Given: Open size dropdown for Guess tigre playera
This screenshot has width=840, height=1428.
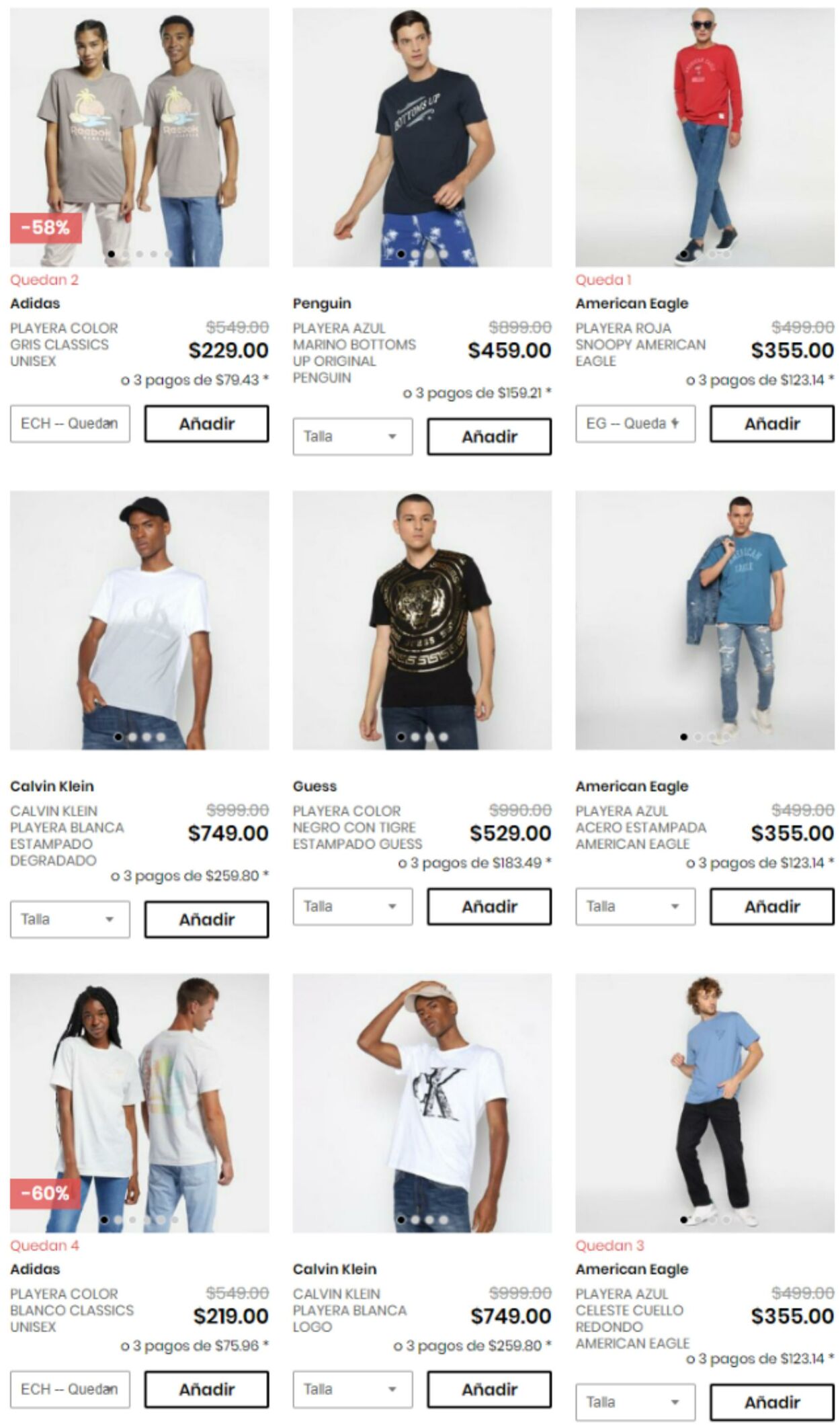Looking at the screenshot, I should [x=352, y=906].
